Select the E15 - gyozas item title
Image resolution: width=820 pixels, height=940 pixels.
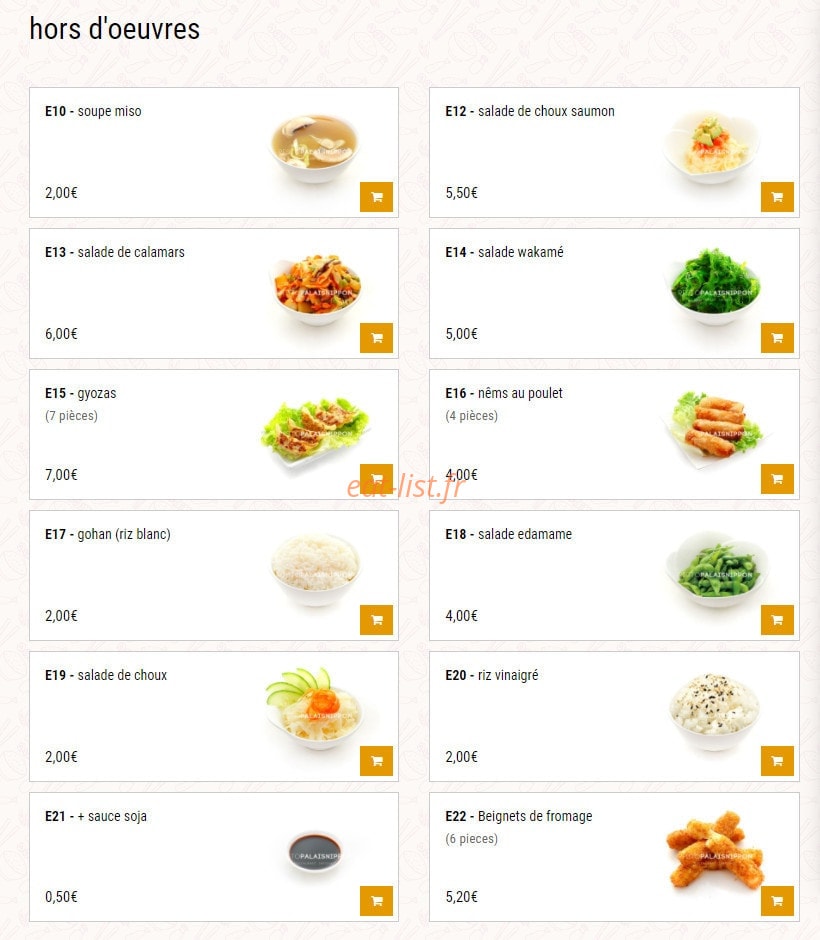point(80,393)
